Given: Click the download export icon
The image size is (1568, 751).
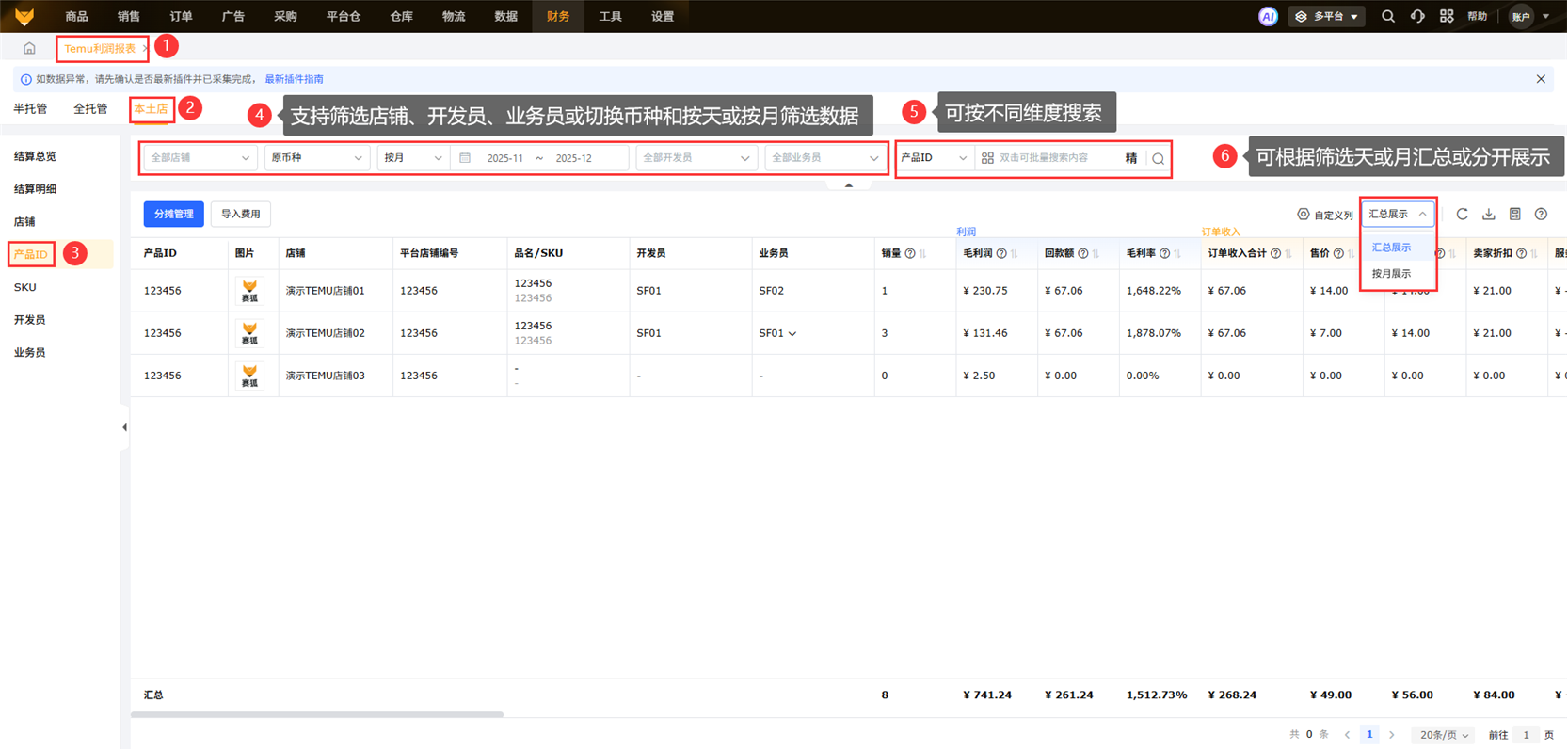Looking at the screenshot, I should click(1488, 215).
